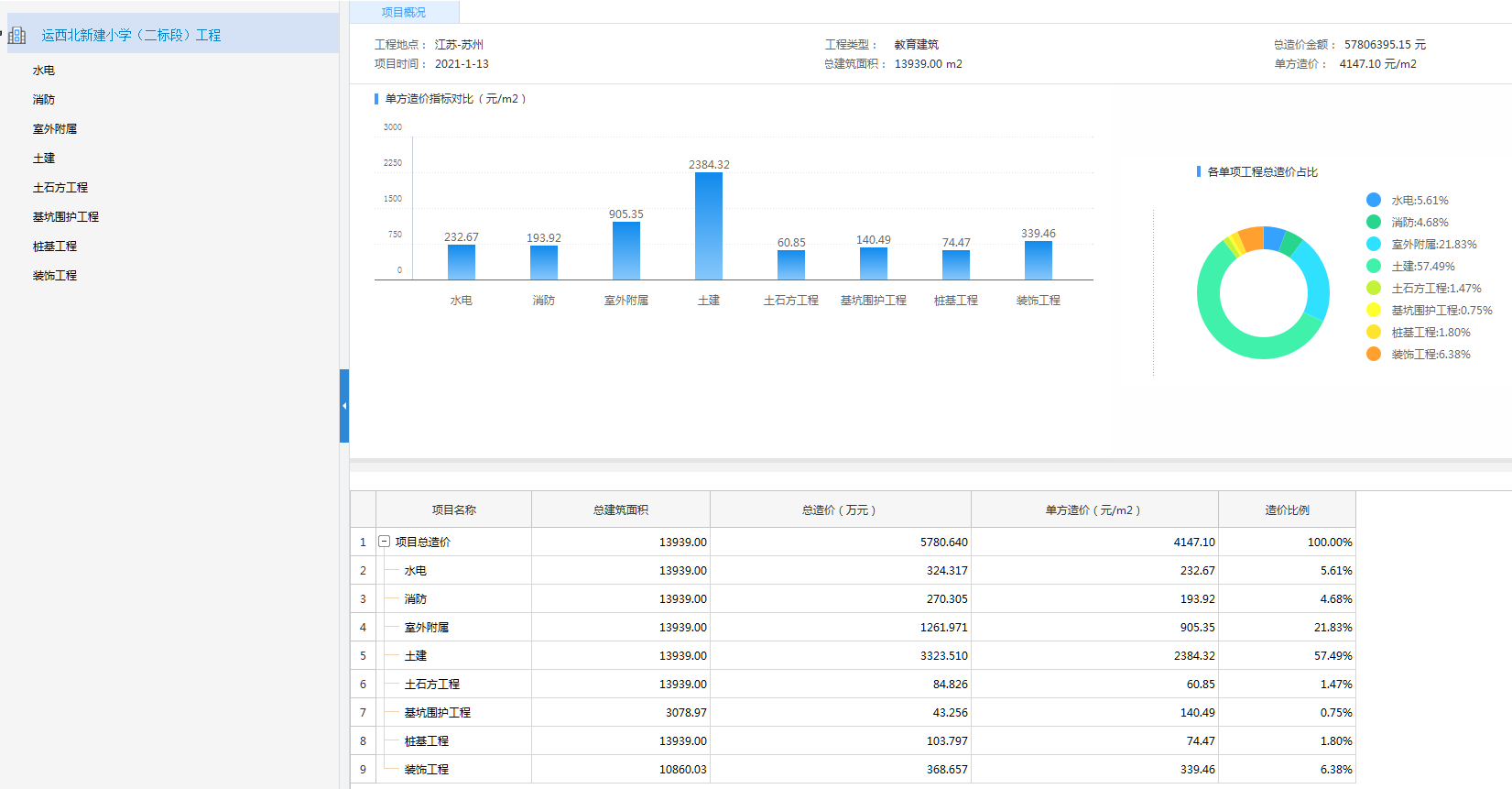
Task: Click the 土建 bar showing 2384.32
Action: [709, 225]
